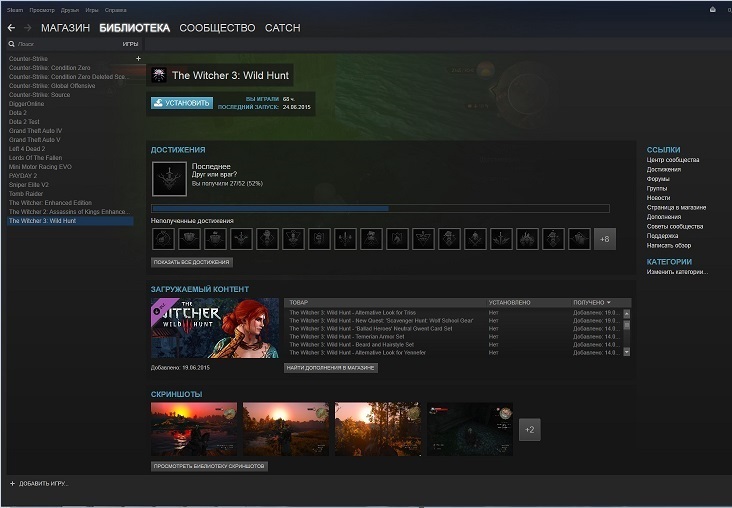
Task: Sort DLC by the УСТАНОВЛЕНО column
Action: [x=509, y=303]
